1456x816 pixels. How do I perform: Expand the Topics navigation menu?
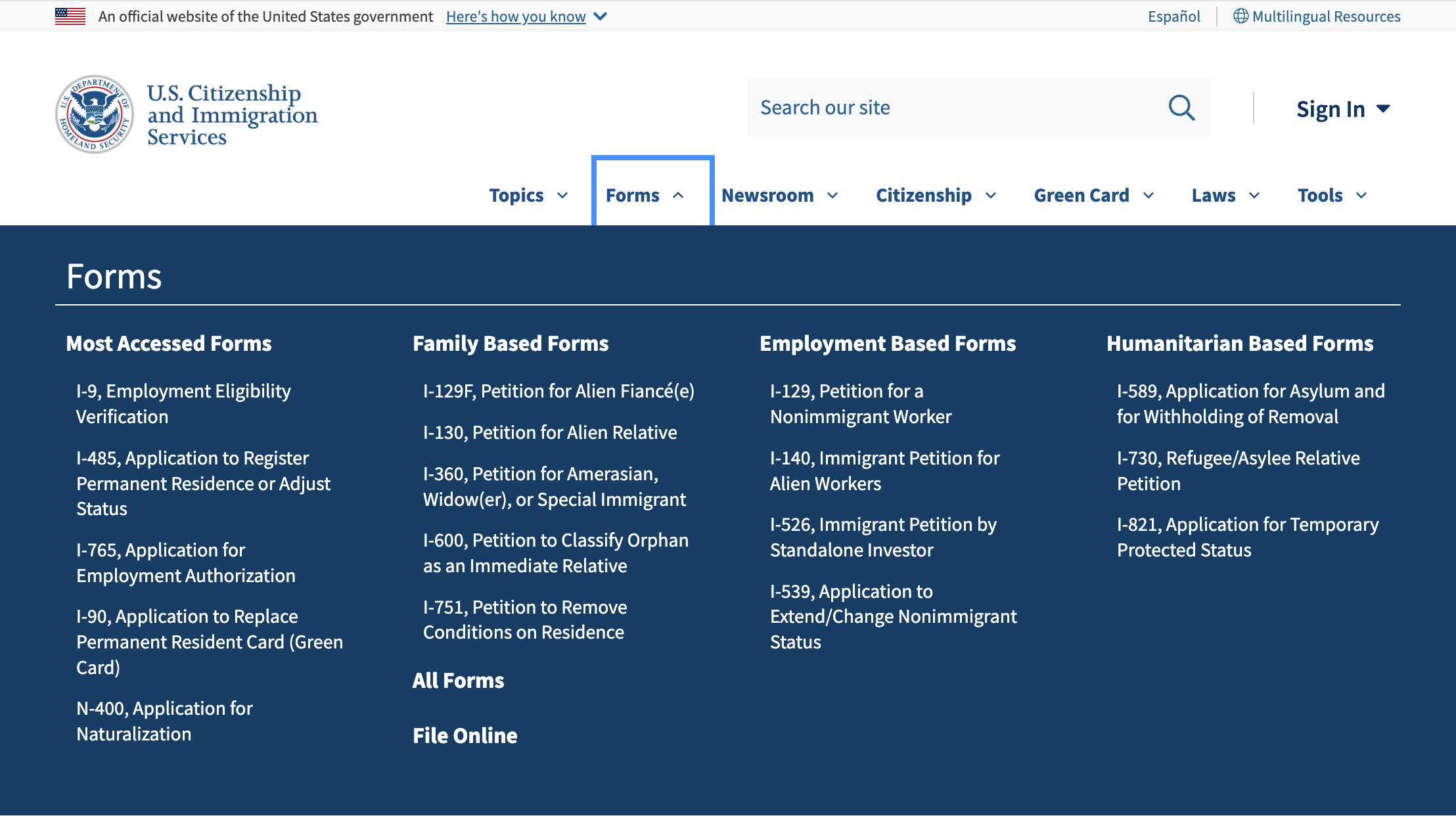(528, 195)
